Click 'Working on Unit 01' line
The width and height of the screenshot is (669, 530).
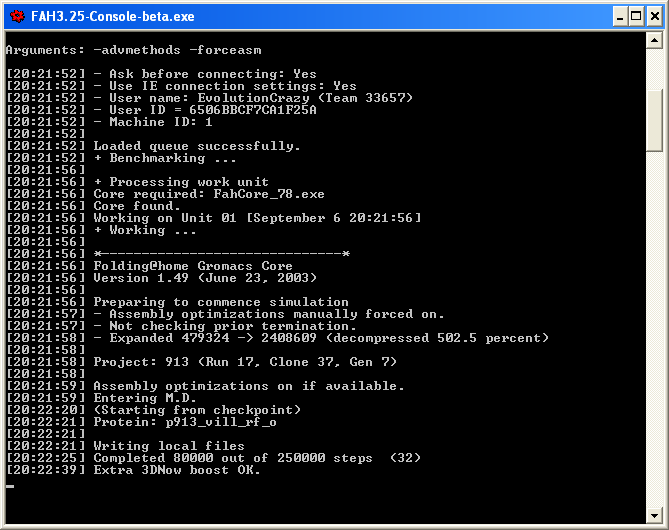[x=214, y=218]
